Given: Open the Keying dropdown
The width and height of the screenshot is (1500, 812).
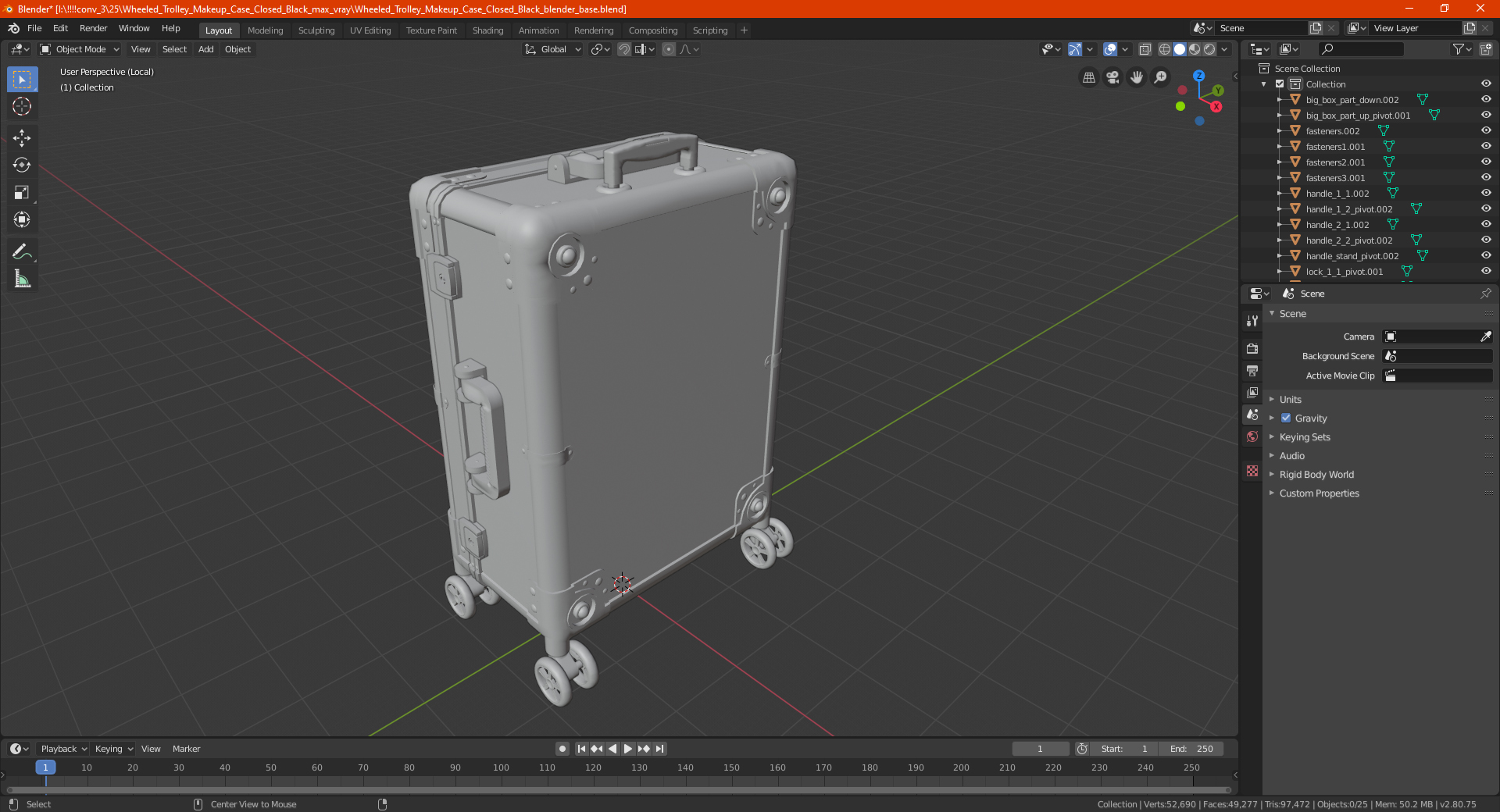Looking at the screenshot, I should [x=113, y=749].
